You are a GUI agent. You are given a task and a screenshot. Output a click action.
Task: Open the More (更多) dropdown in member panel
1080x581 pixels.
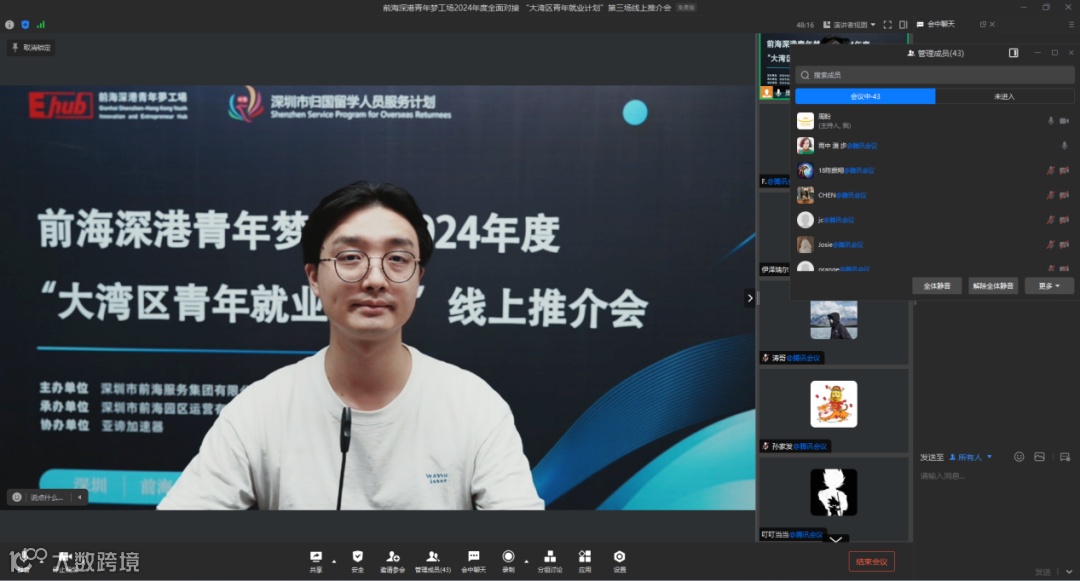point(1049,286)
